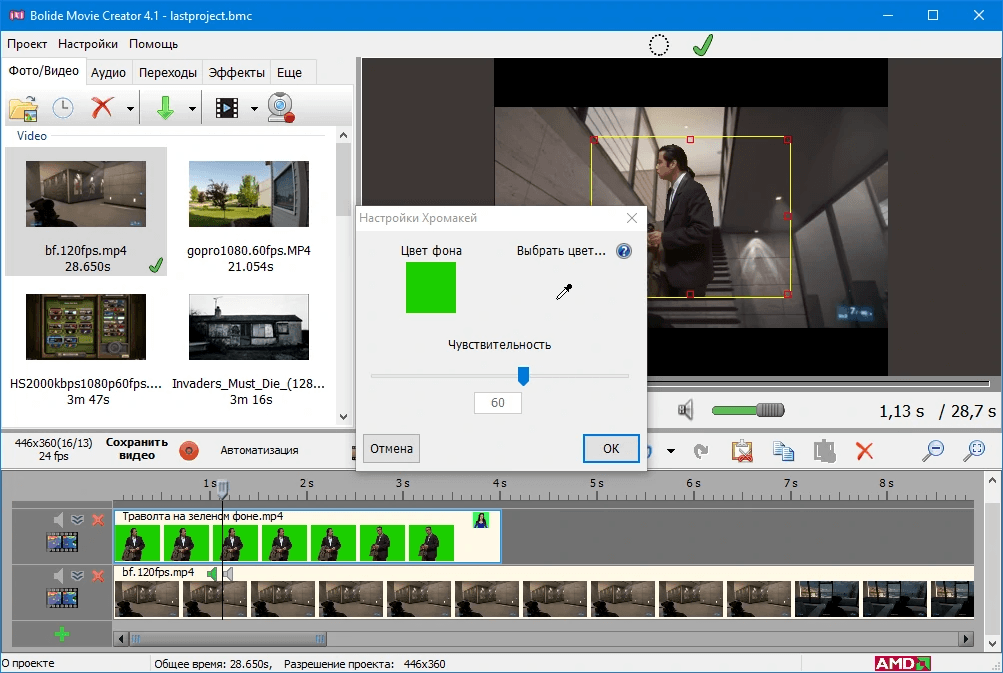Toggle preview volume speaker icon
The width and height of the screenshot is (1003, 673).
click(686, 410)
